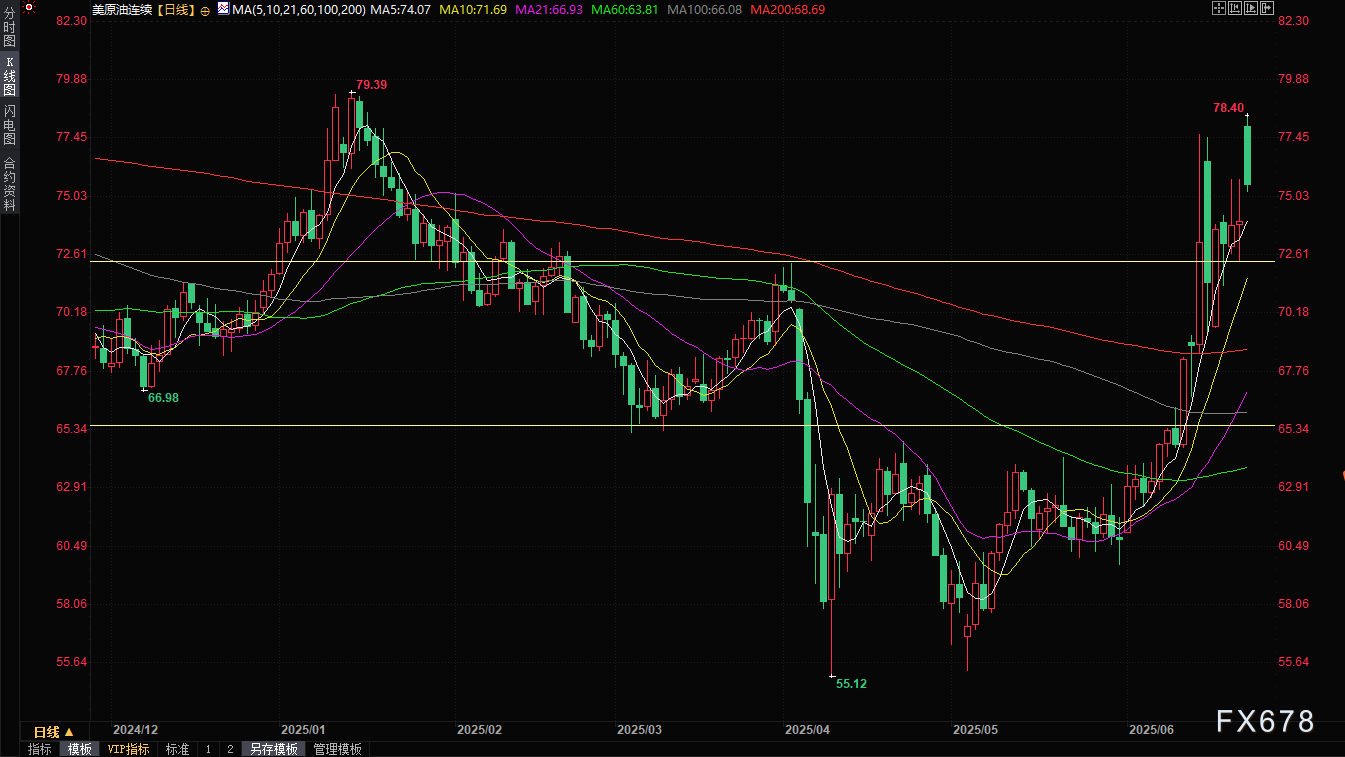
Task: Click the jump-to-chart-start axis icon
Action: point(1234,9)
